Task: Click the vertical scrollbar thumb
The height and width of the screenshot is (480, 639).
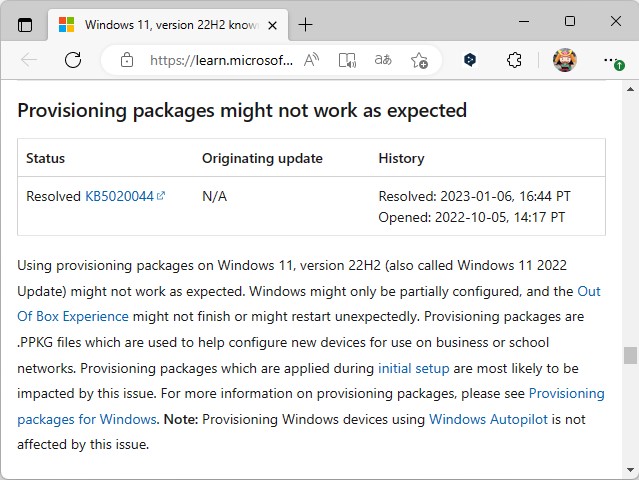Action: click(x=630, y=356)
